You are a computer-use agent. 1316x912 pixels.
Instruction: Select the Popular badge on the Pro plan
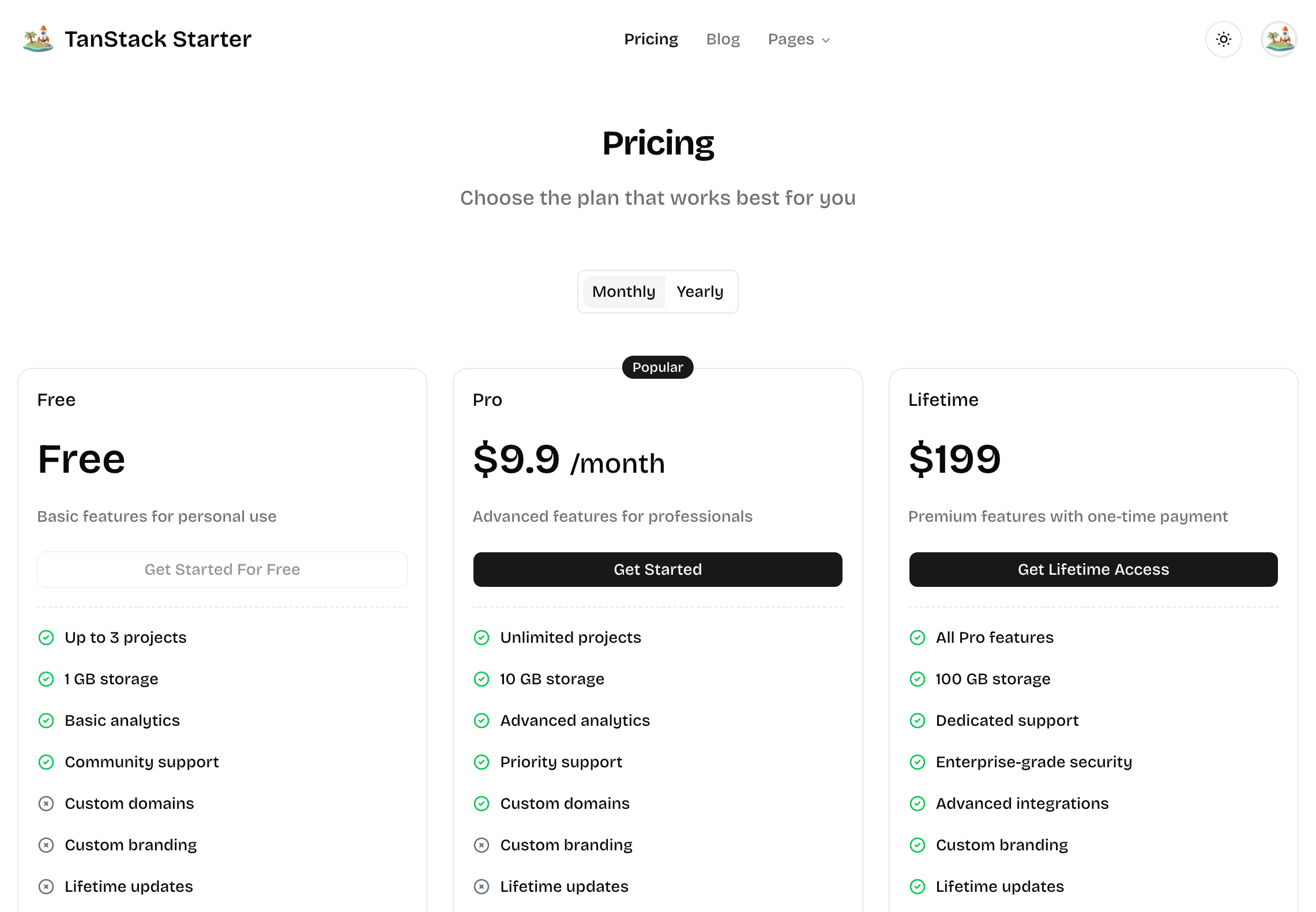[657, 367]
